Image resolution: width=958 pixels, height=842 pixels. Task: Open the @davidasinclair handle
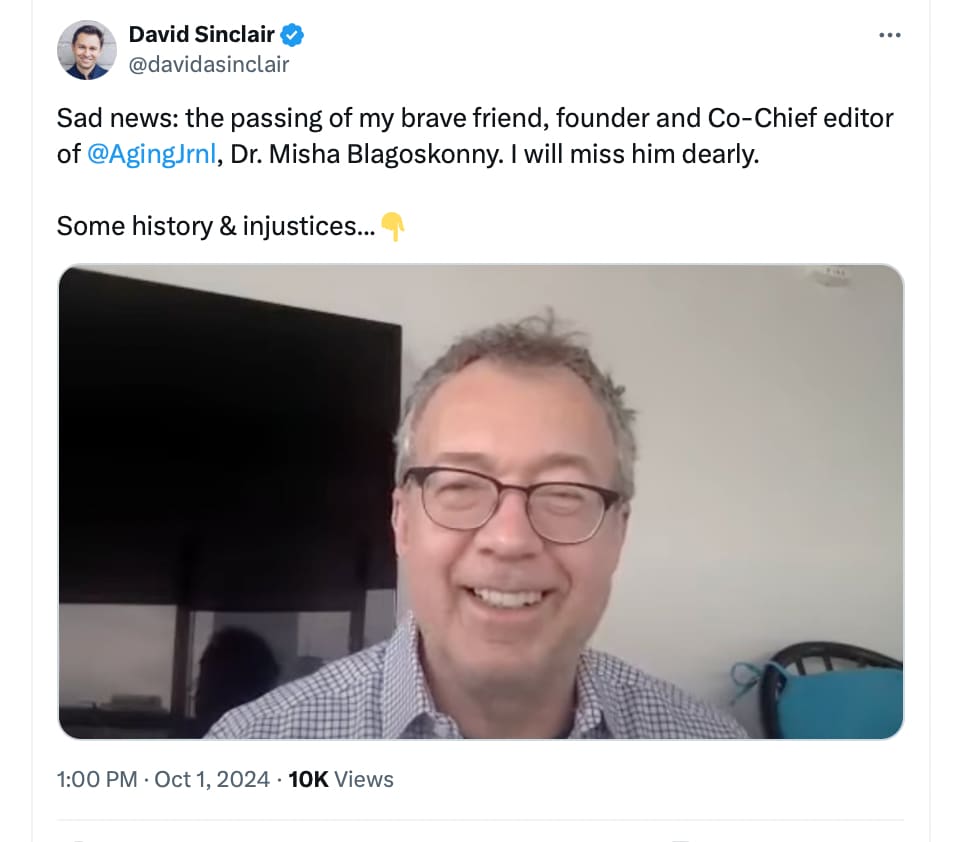(x=209, y=64)
